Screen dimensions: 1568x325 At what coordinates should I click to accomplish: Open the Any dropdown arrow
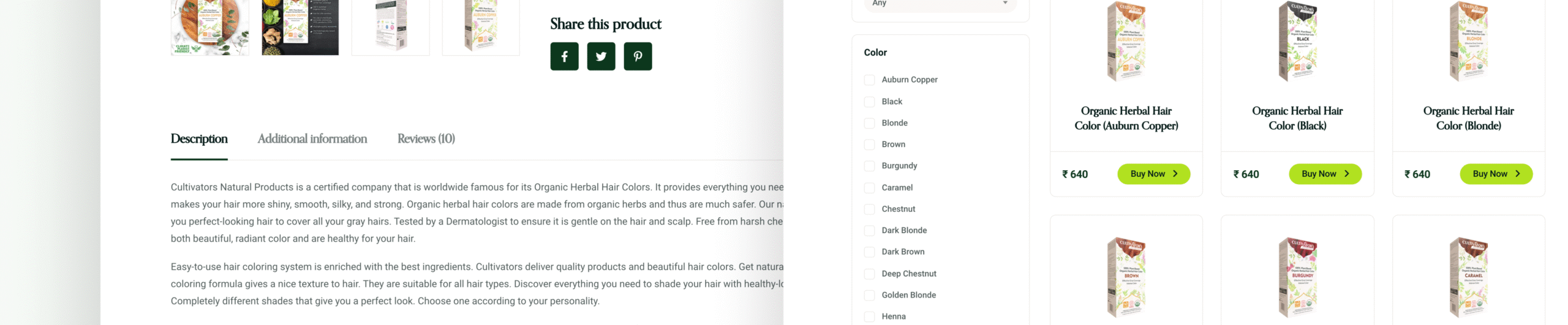(1005, 3)
